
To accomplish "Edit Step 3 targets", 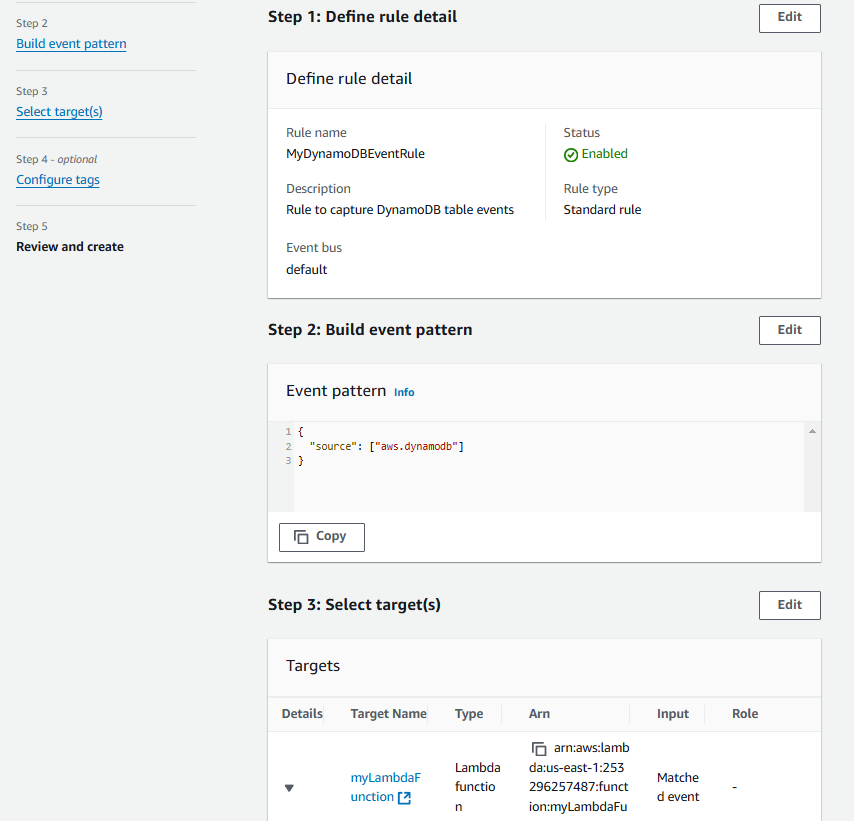I will (x=789, y=605).
